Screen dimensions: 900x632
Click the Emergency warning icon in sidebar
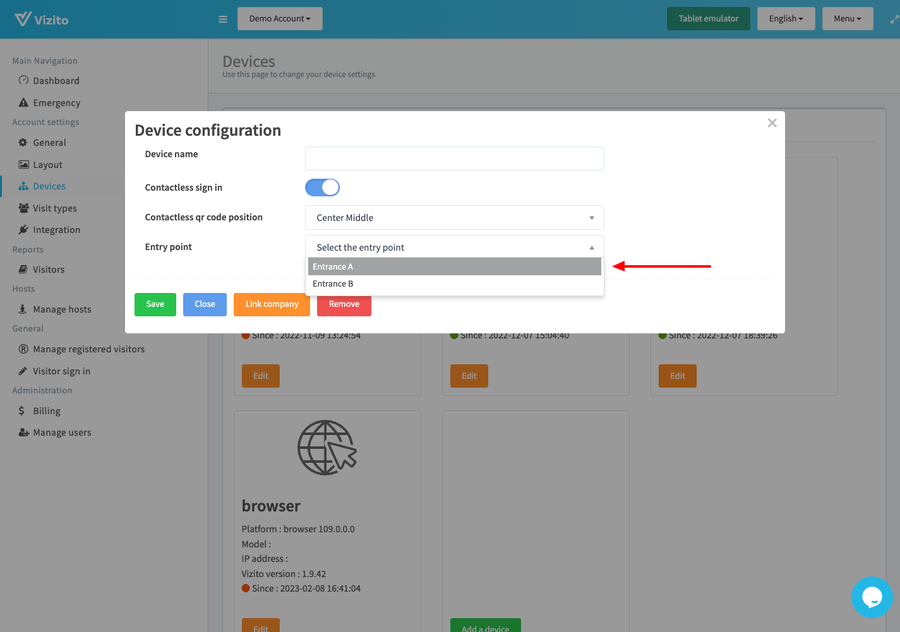click(x=23, y=103)
